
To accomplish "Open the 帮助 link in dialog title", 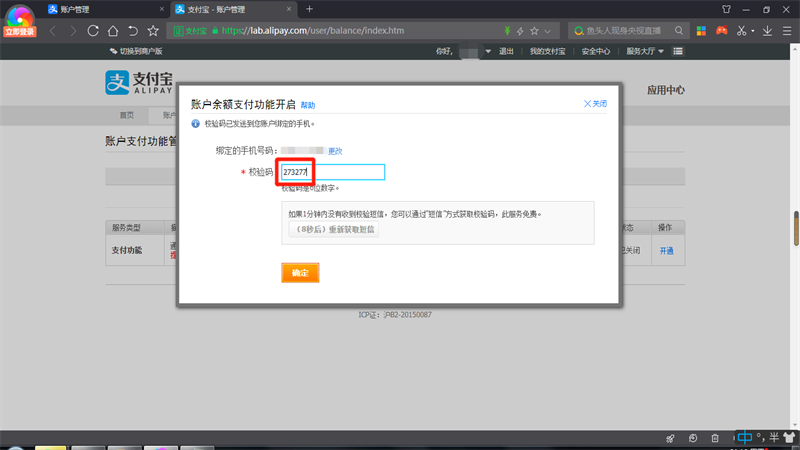I will tap(307, 105).
